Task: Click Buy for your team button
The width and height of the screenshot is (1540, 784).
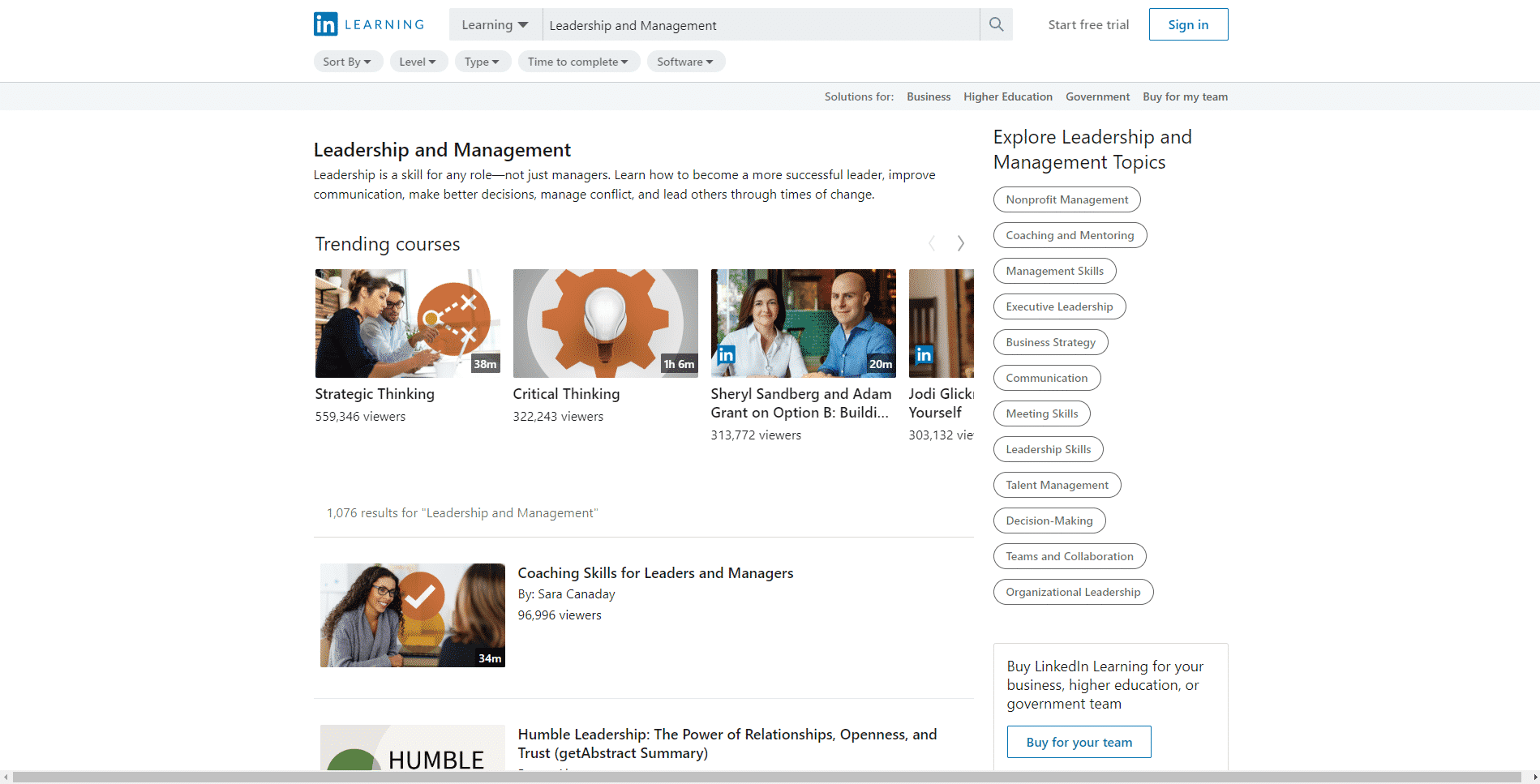Action: tap(1079, 742)
